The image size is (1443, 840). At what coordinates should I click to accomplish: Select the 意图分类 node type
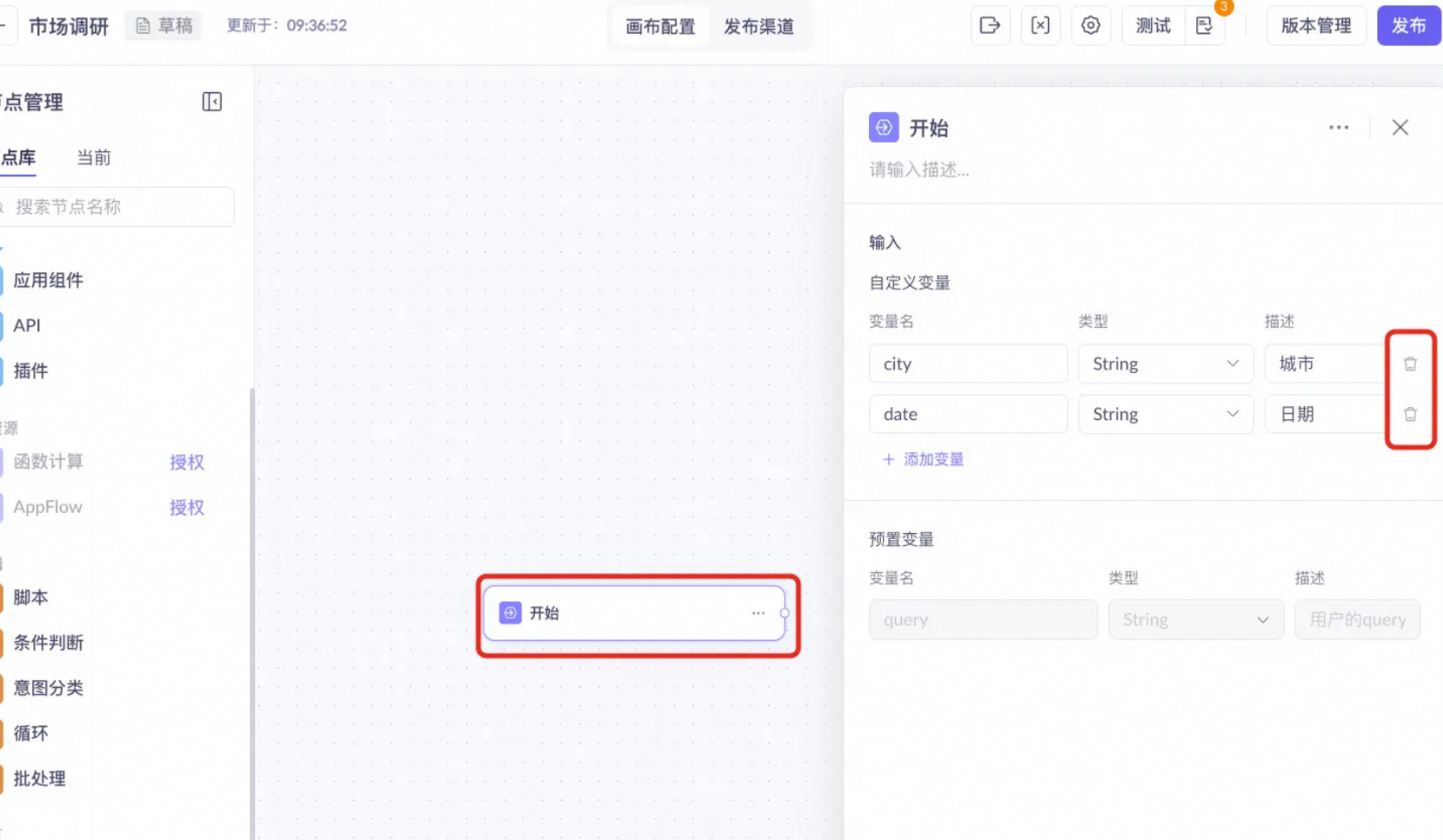48,688
